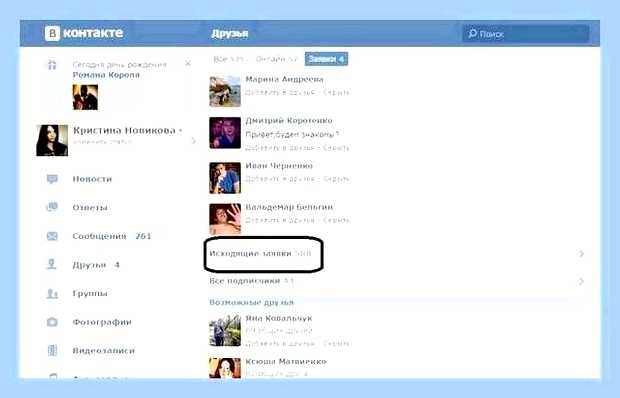This screenshot has height=398, width=620.
Task: Open Дмитрий Коротенко's profile link
Action: pyautogui.click(x=289, y=121)
